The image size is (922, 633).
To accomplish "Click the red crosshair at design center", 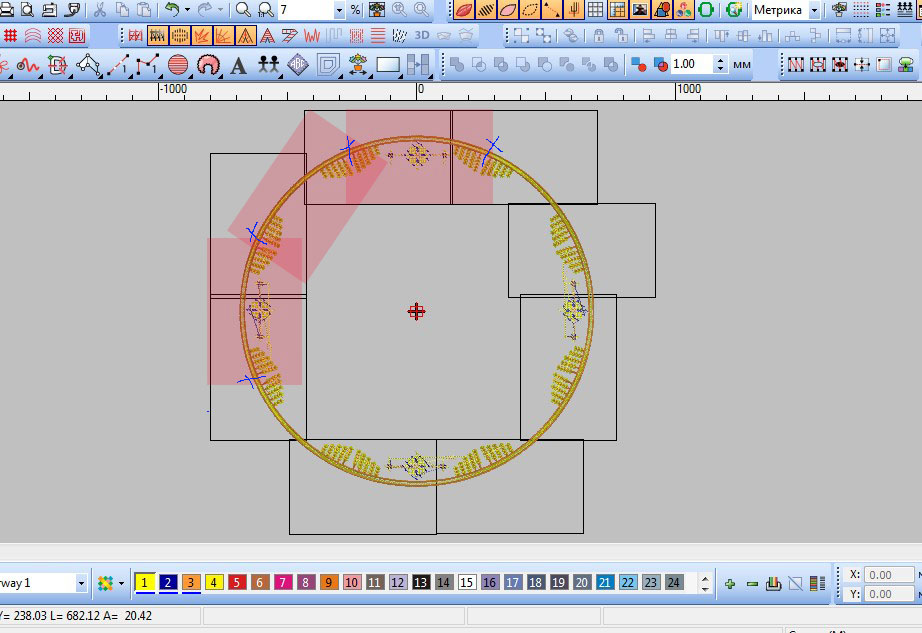I will (x=416, y=312).
